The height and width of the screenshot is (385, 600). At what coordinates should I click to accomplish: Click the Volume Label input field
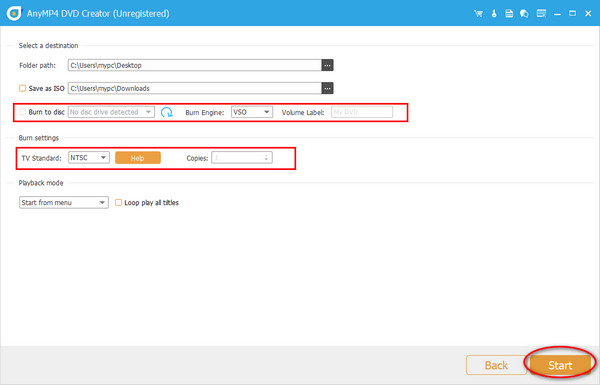tap(362, 112)
